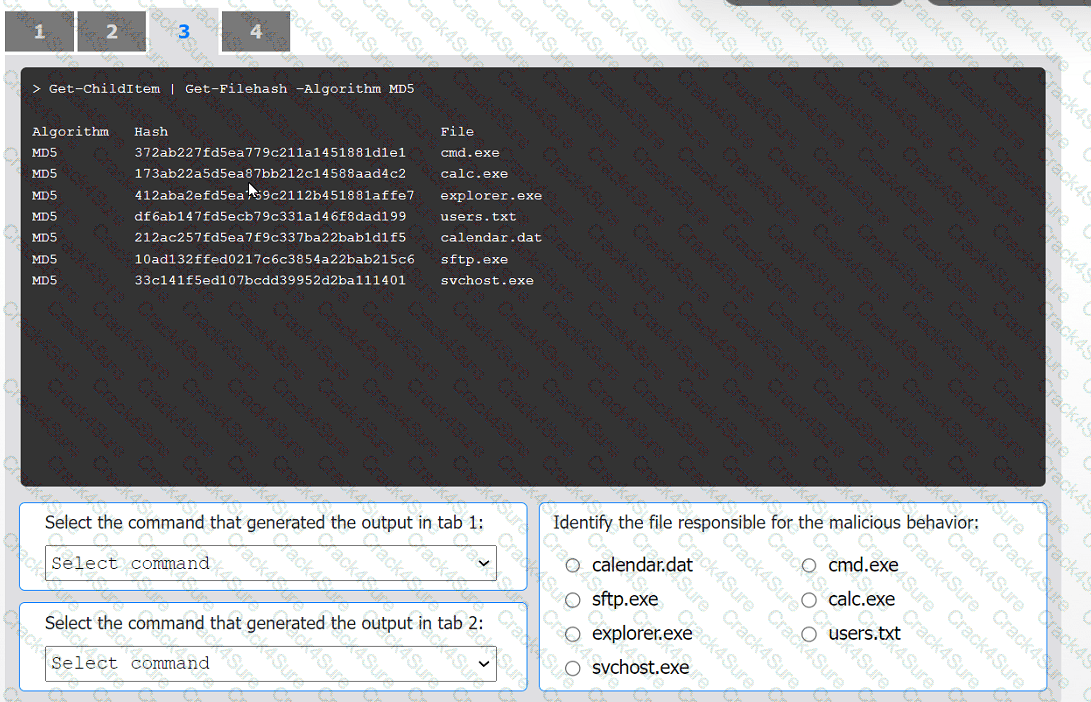Image resolution: width=1091 pixels, height=702 pixels.
Task: Select tab 3
Action: (183, 30)
